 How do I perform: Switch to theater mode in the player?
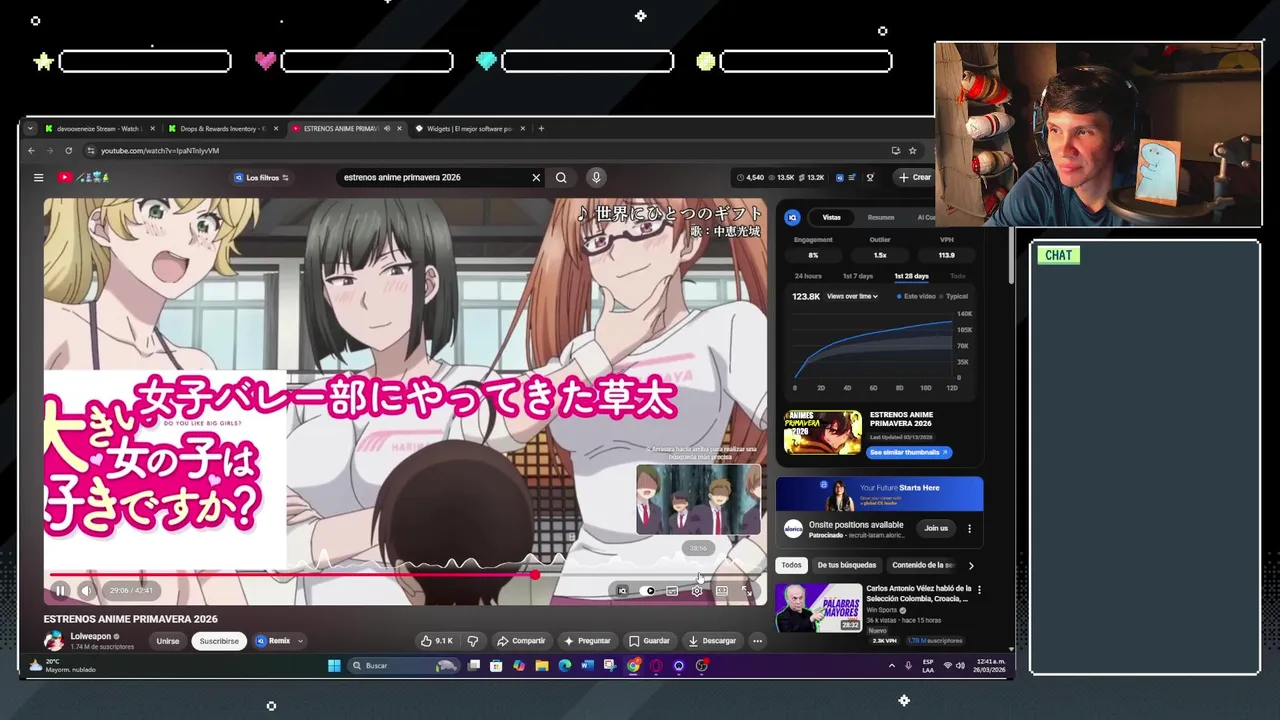pyautogui.click(x=721, y=591)
